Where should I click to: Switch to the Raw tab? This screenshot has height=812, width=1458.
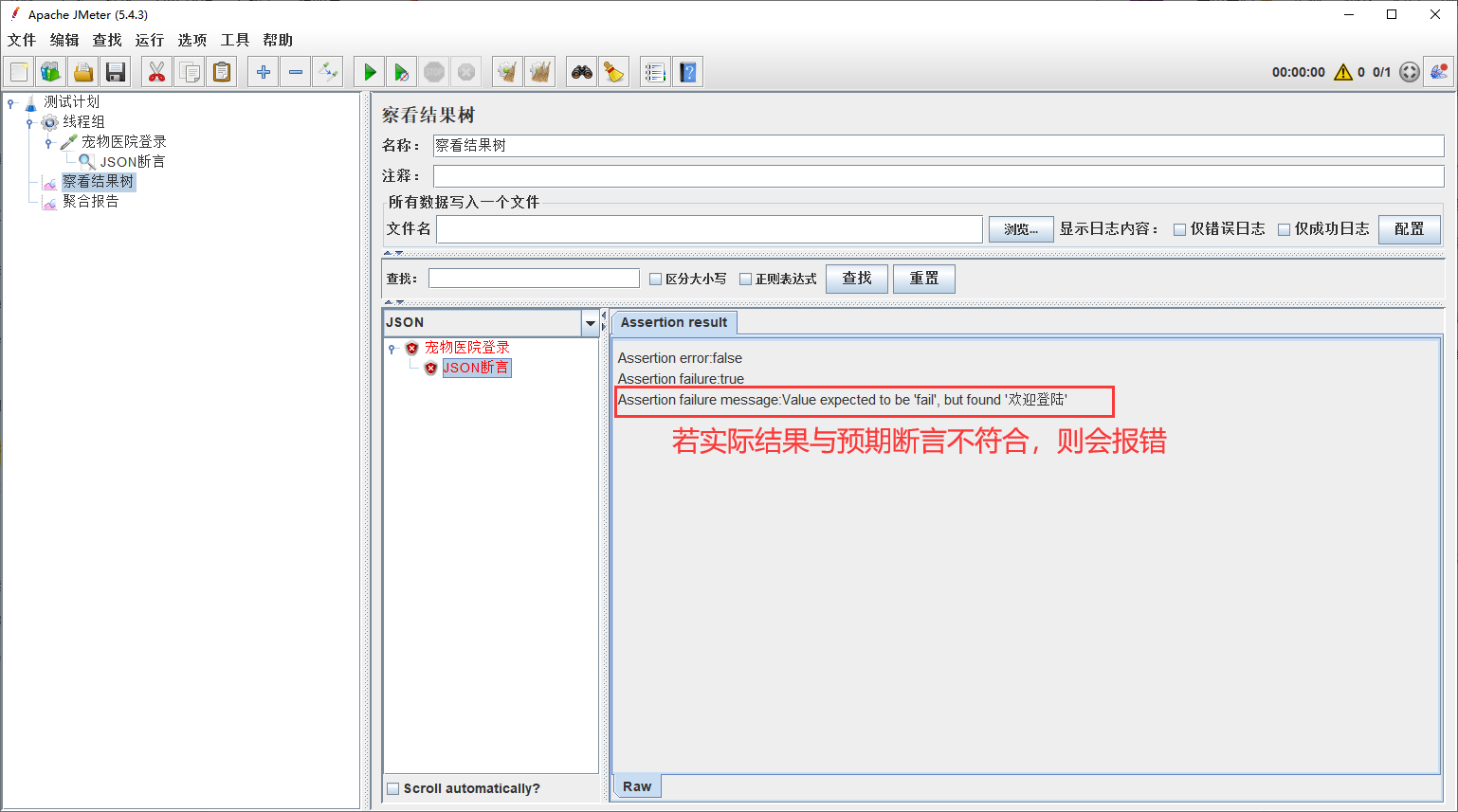click(x=637, y=786)
